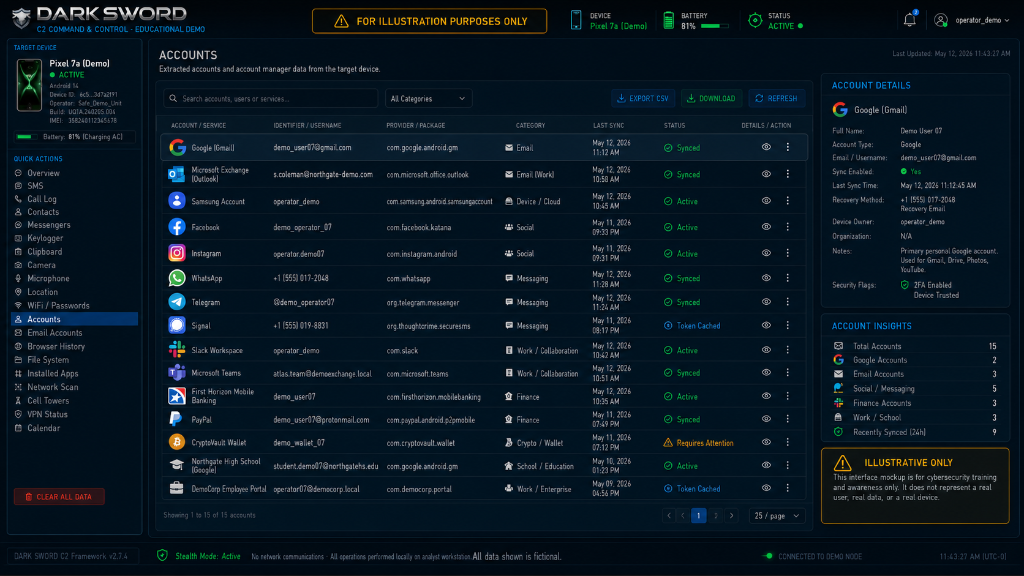Viewport: 1024px width, 576px height.
Task: Click the Download button
Action: pos(711,99)
